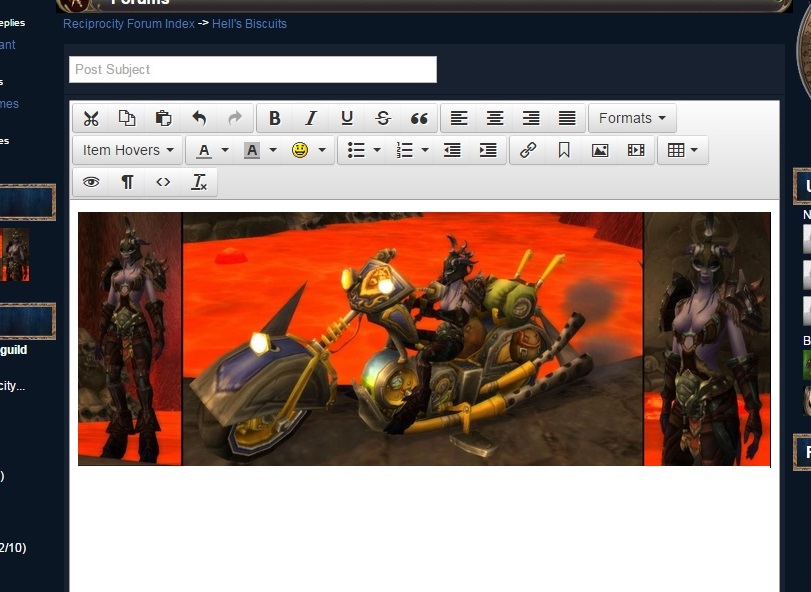Open the table insert dropdown
Viewport: 811px width, 592px height.
tap(683, 150)
